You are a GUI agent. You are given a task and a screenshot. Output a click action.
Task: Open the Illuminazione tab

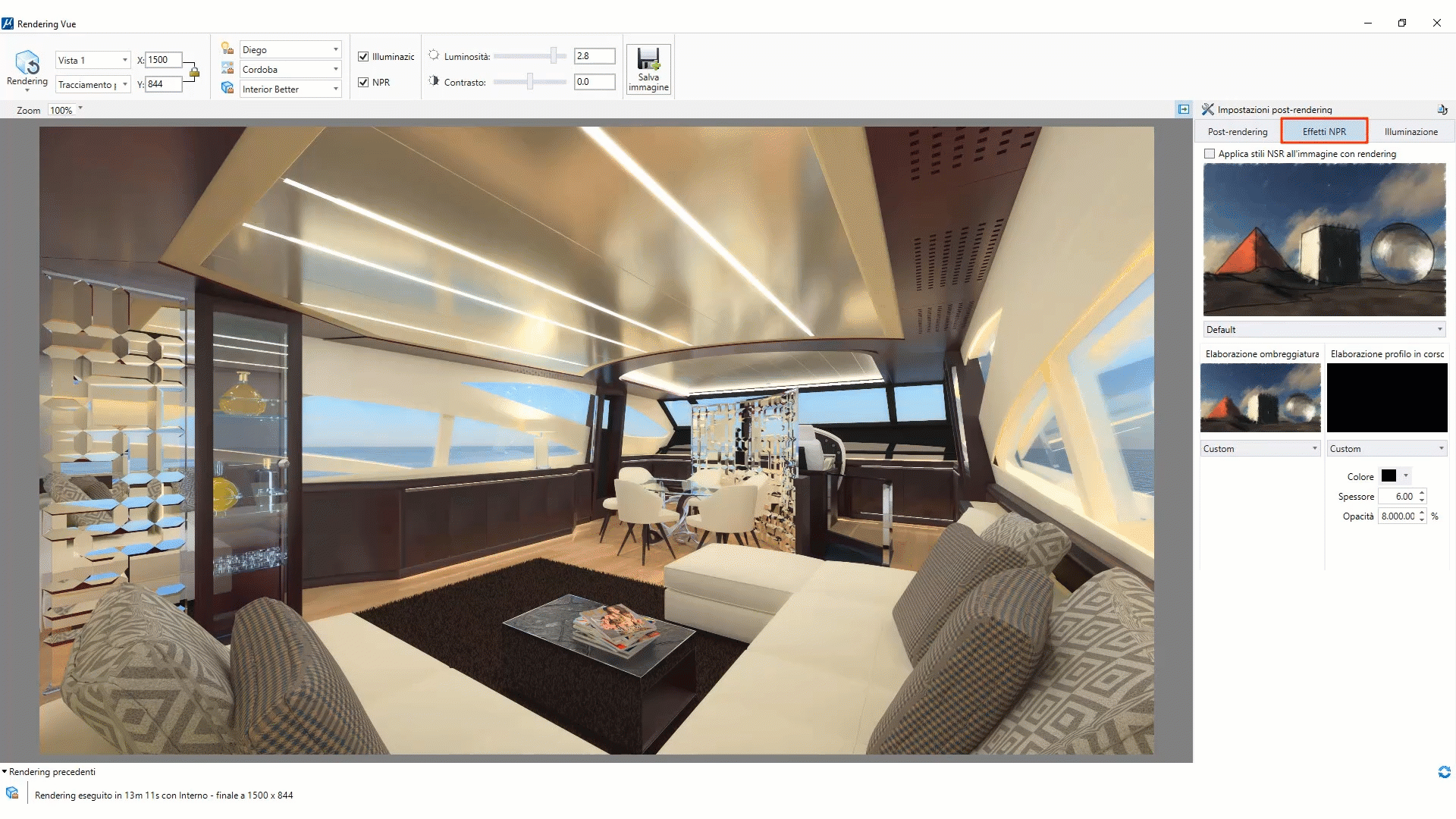click(1410, 130)
